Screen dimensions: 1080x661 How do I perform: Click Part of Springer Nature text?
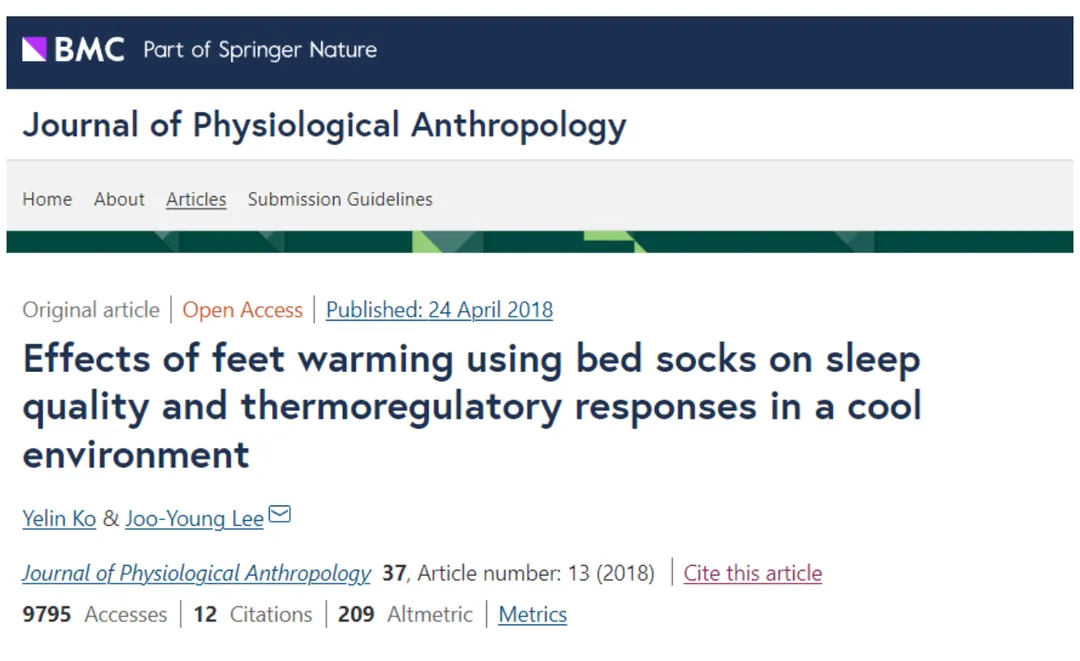(260, 49)
